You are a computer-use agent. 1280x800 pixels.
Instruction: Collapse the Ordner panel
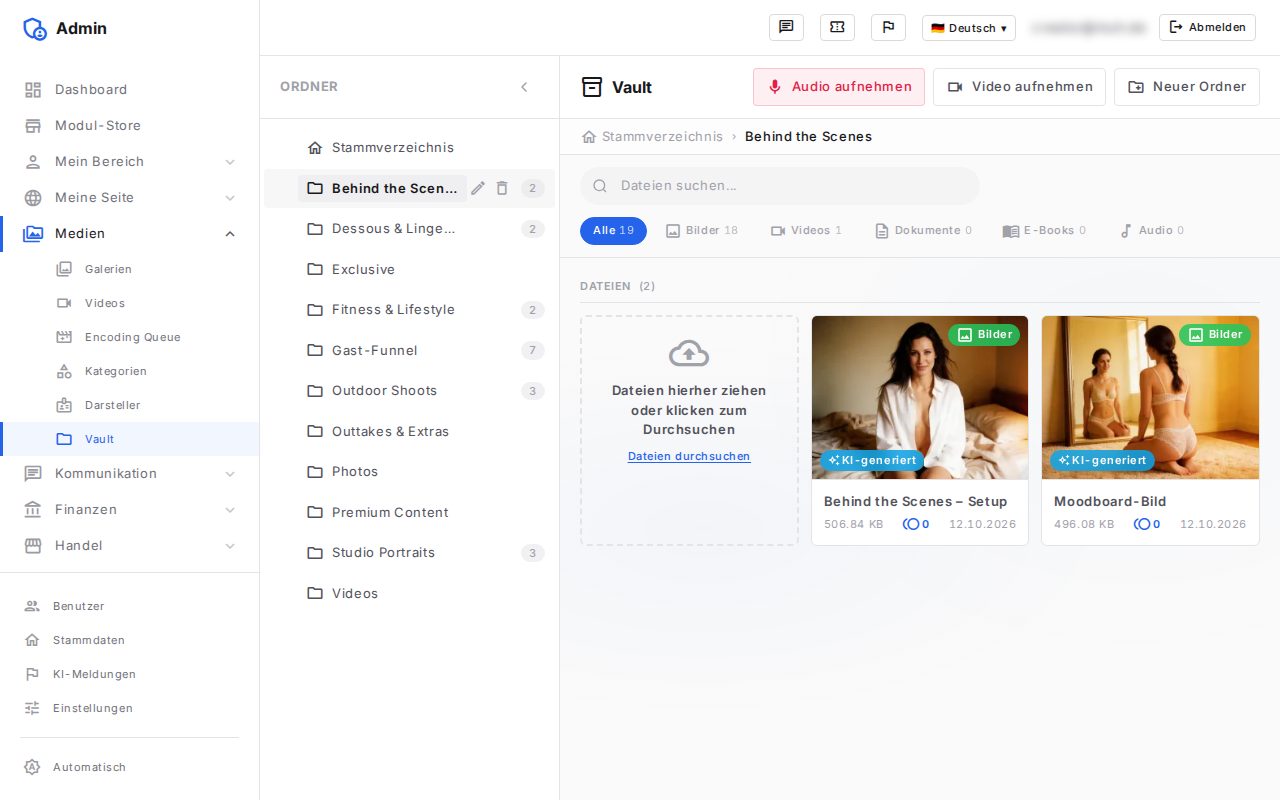pyautogui.click(x=524, y=87)
